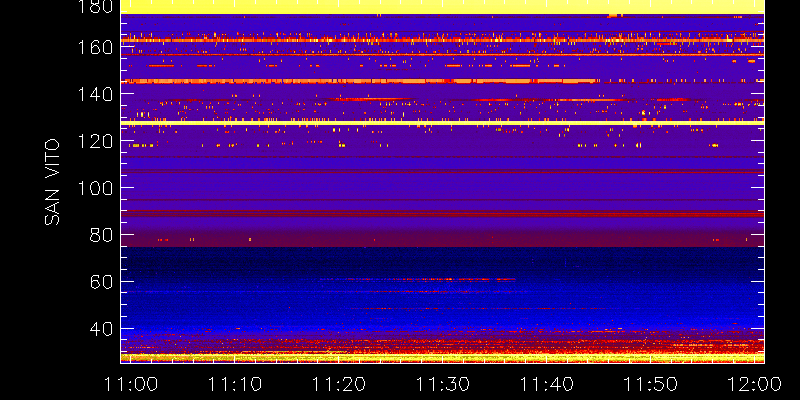Click the 160 frequency axis label
The image size is (800, 400).
pos(94,47)
